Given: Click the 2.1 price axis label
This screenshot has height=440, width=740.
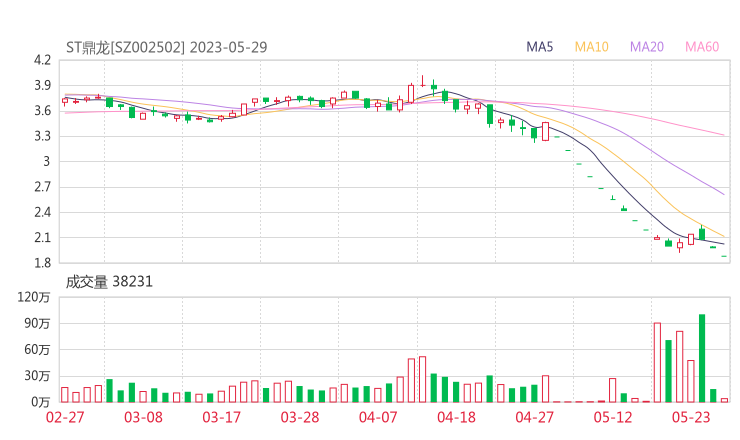Looking at the screenshot, I should tap(42, 237).
